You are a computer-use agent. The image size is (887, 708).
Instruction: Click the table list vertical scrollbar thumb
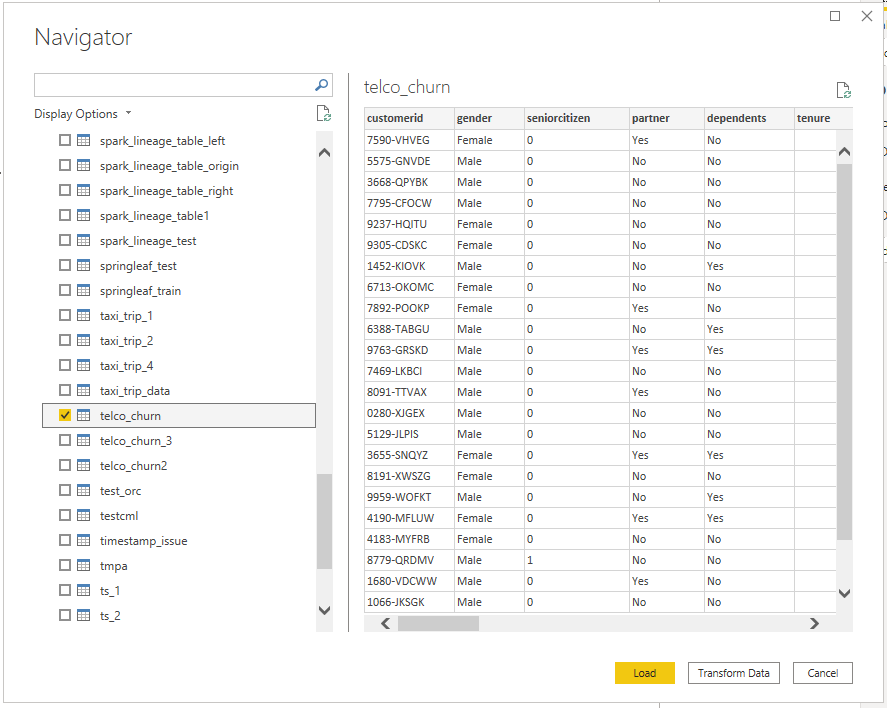pos(324,521)
